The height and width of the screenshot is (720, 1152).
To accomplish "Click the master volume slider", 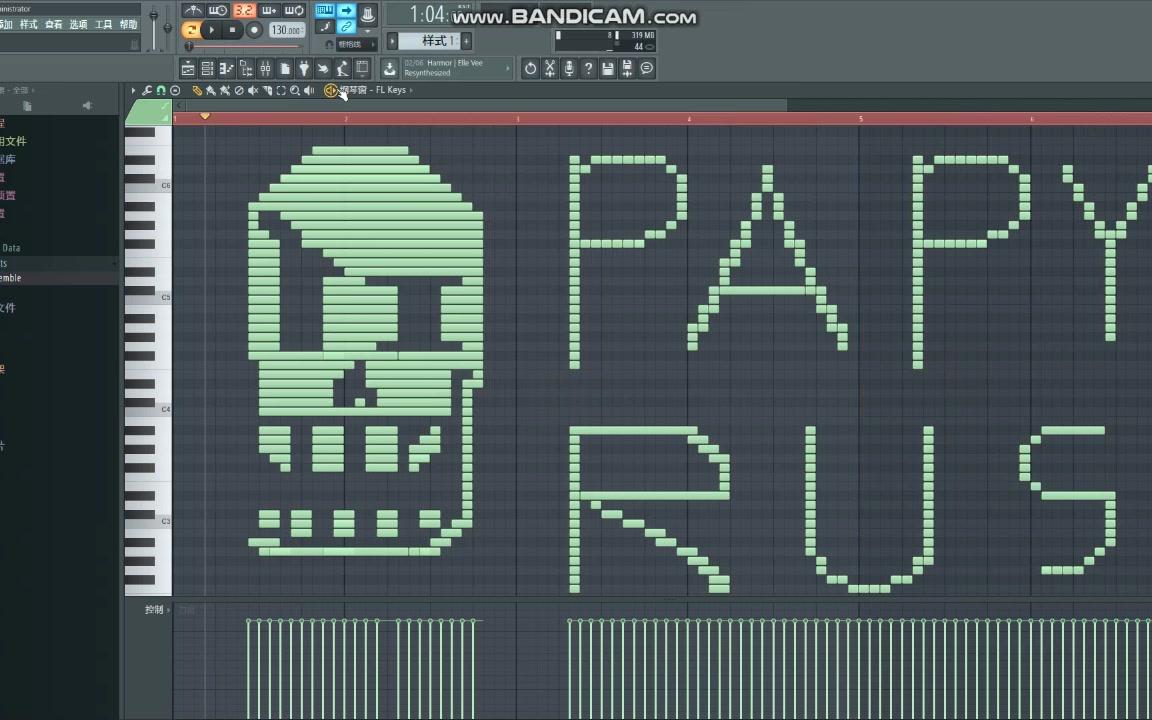I will 154,26.
